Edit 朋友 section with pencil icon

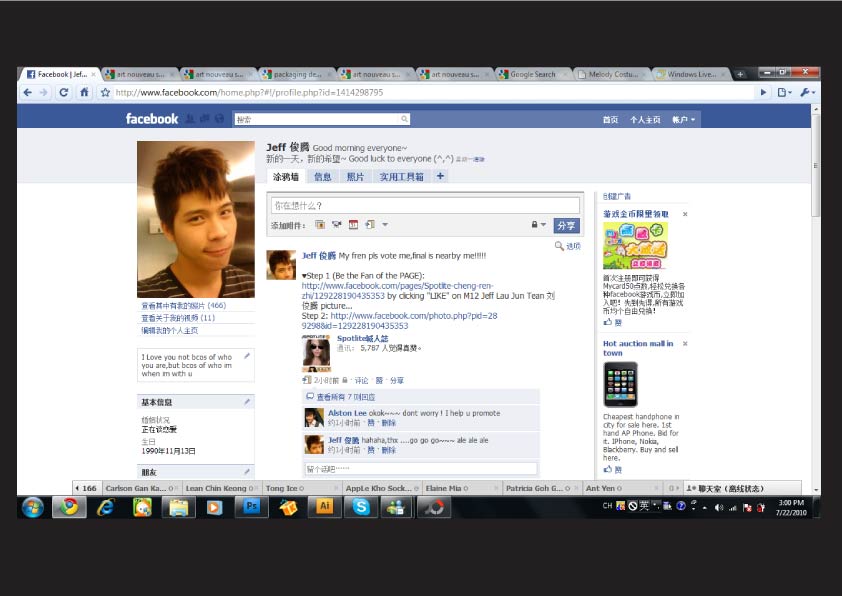pyautogui.click(x=247, y=471)
